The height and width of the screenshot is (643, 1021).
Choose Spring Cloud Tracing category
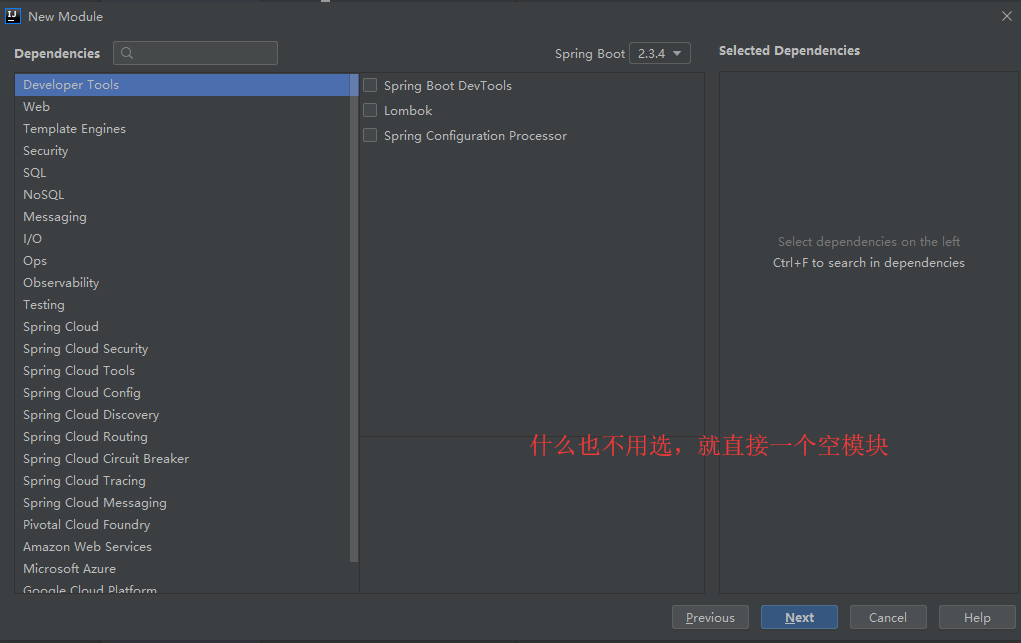click(182, 481)
